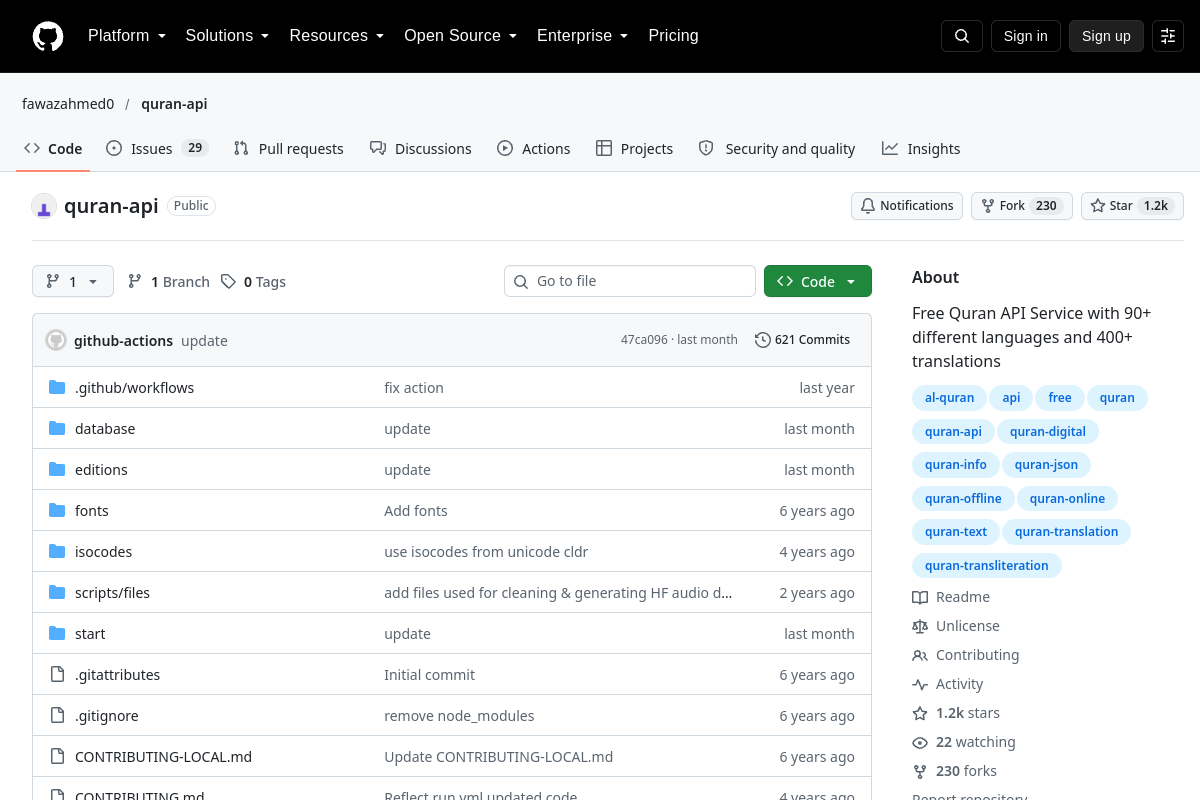The width and height of the screenshot is (1200, 800).
Task: Expand the Platform navigation menu
Action: point(127,36)
